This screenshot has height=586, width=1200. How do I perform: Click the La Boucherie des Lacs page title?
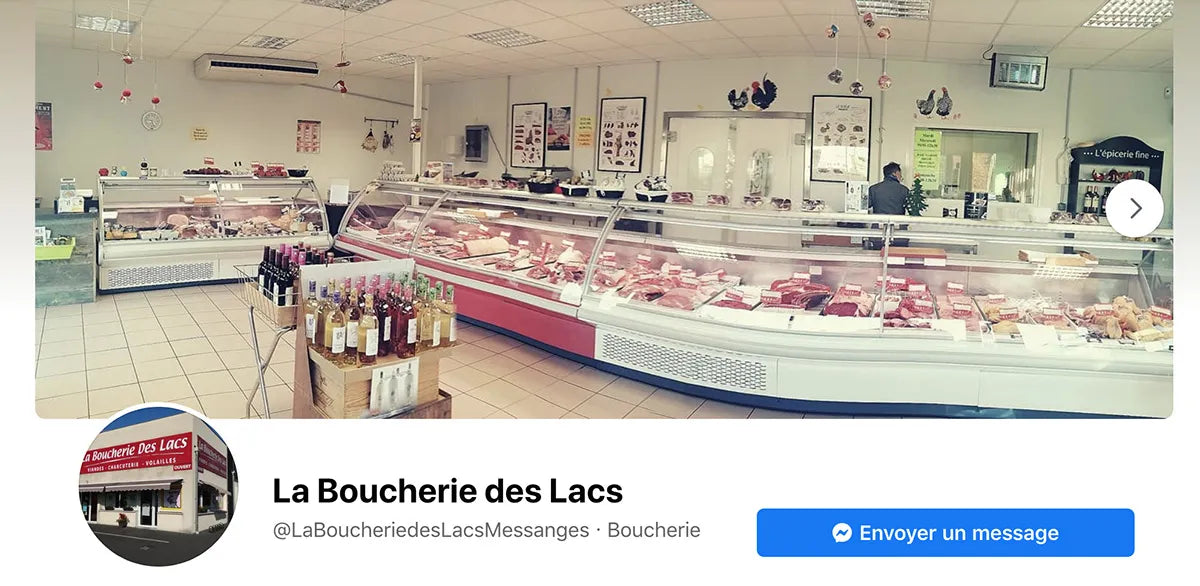click(x=448, y=491)
